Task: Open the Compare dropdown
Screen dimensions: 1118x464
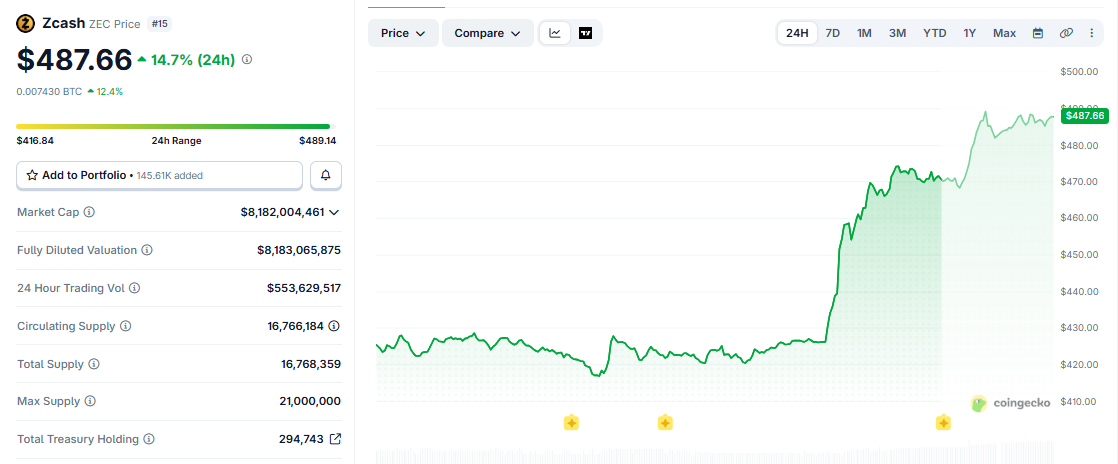Action: point(488,33)
